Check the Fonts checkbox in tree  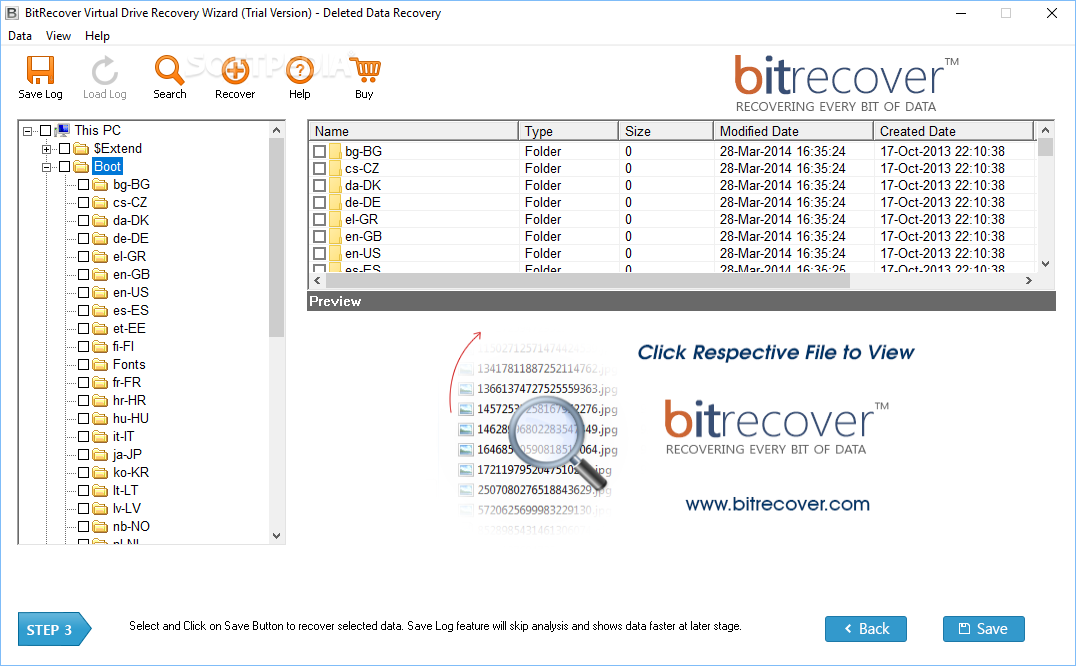[84, 364]
